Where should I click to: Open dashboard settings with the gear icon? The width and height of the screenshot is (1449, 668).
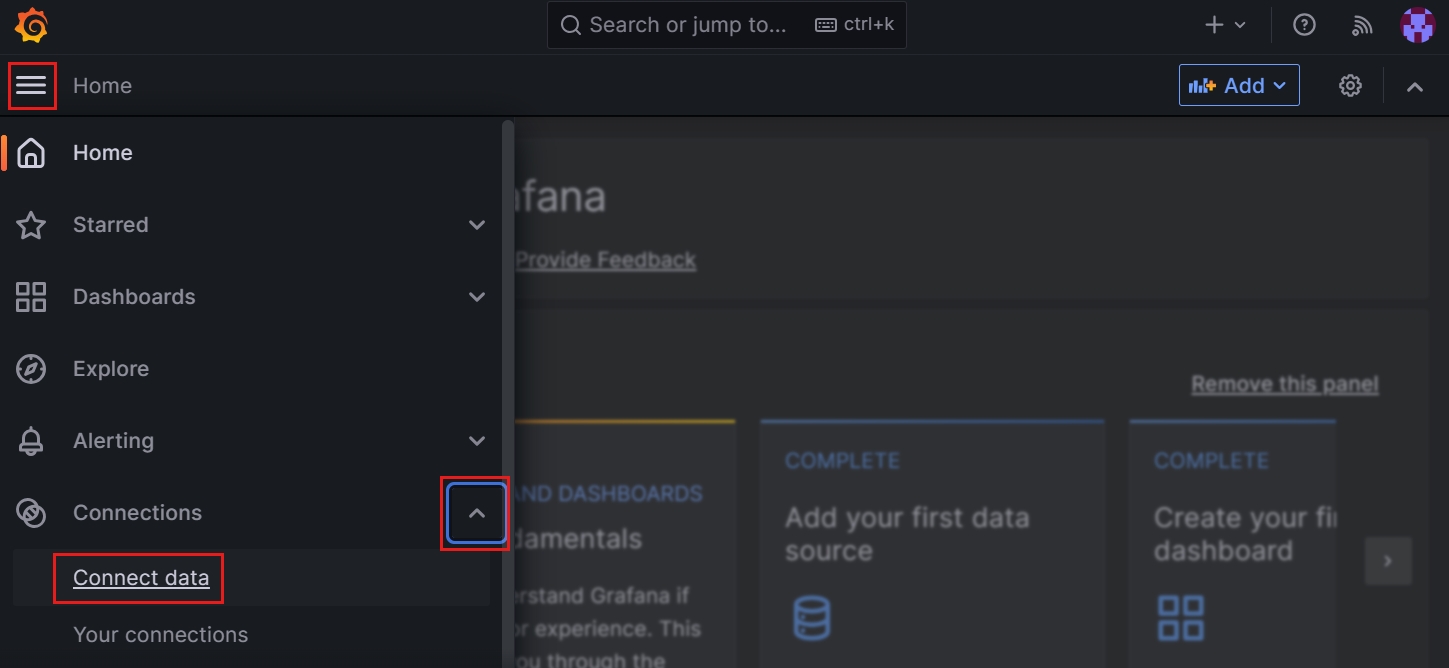[1350, 85]
